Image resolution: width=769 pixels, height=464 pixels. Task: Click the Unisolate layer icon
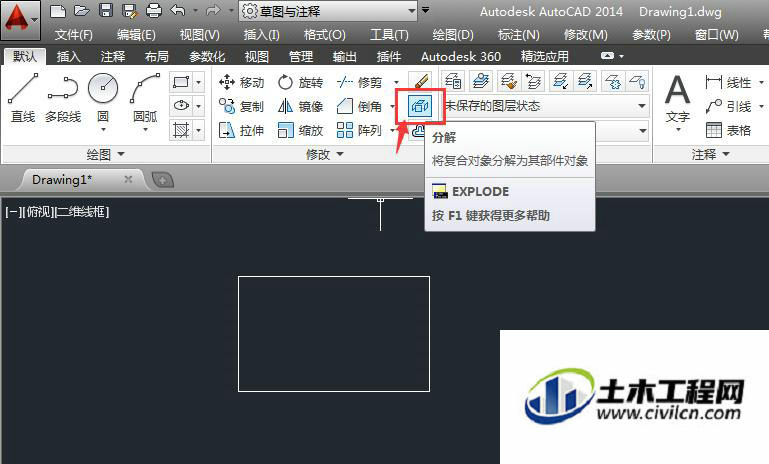click(x=585, y=81)
